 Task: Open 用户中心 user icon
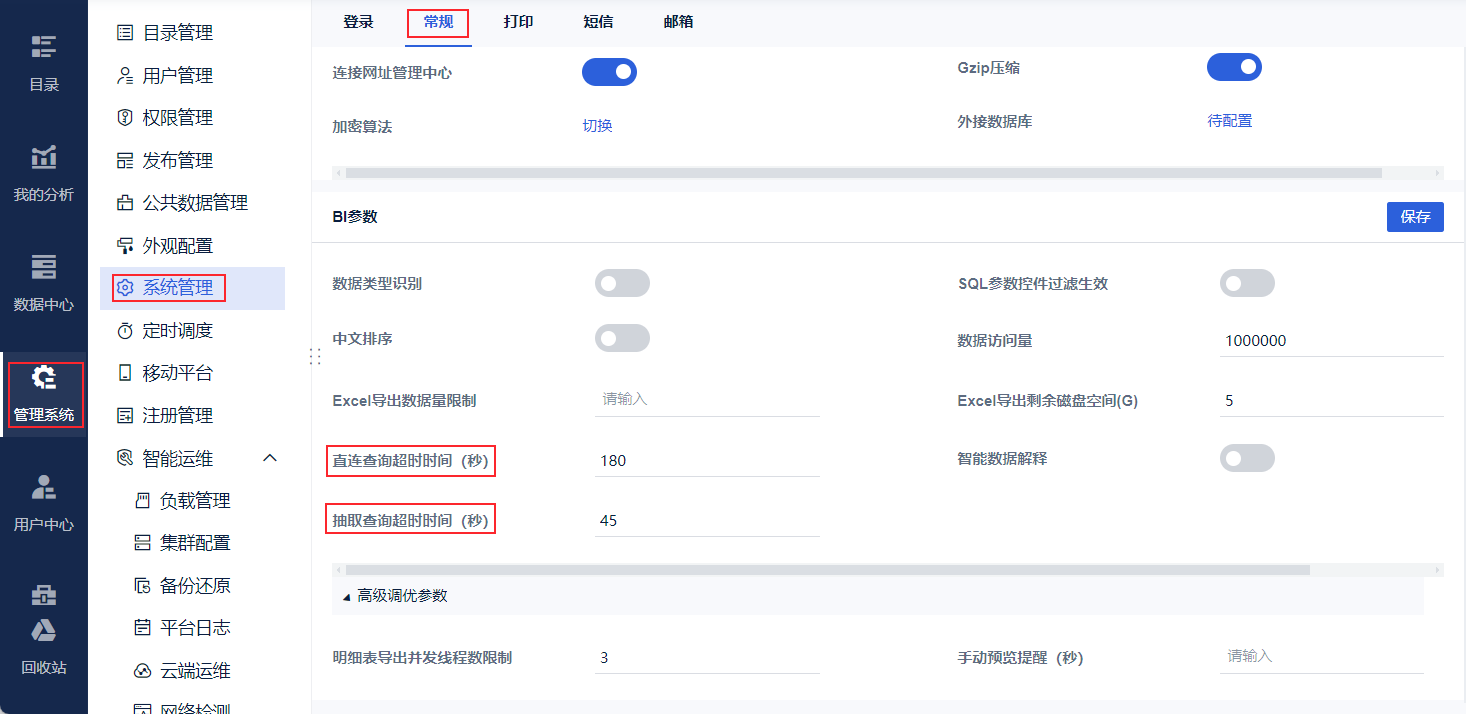(x=44, y=487)
